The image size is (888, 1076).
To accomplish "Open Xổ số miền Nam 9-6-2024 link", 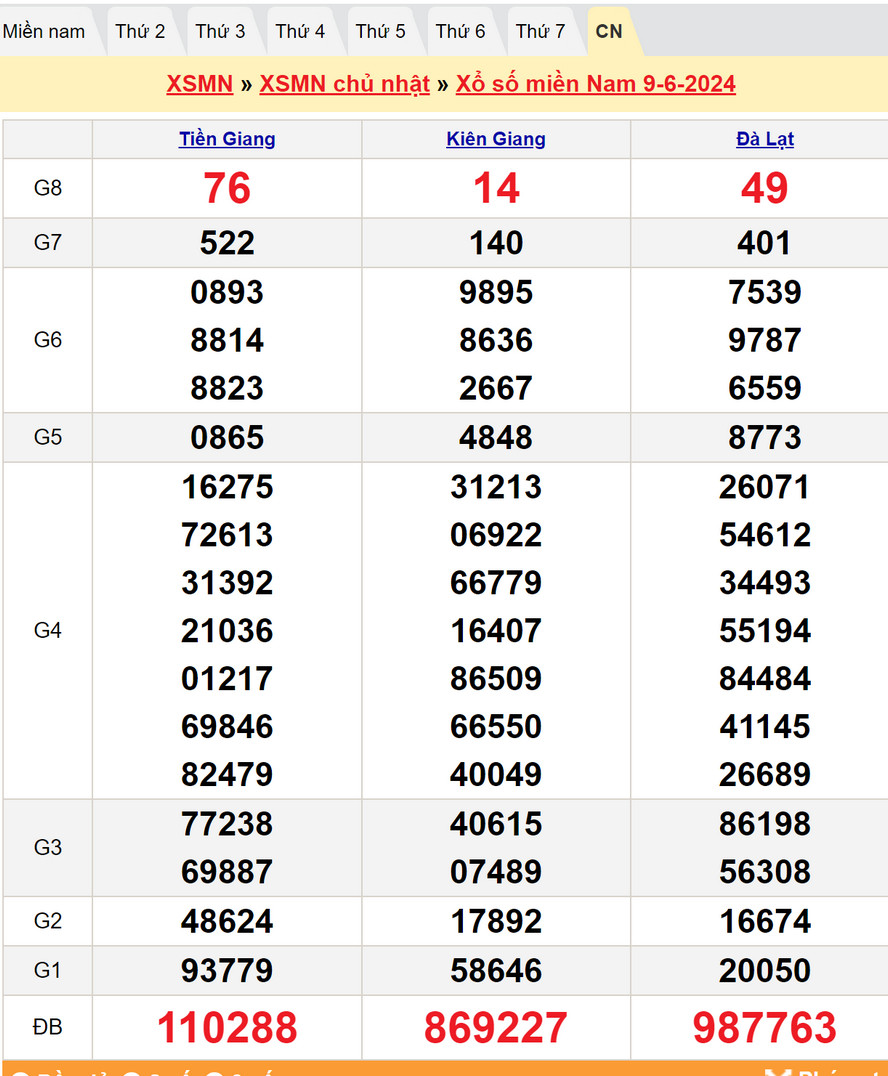I will pyautogui.click(x=595, y=84).
